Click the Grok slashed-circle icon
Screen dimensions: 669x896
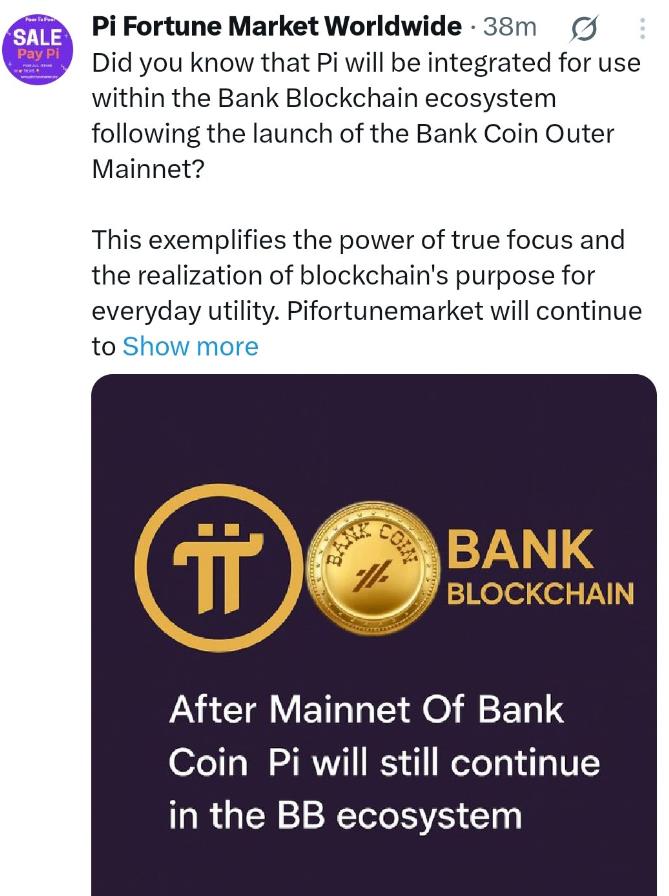(x=583, y=29)
